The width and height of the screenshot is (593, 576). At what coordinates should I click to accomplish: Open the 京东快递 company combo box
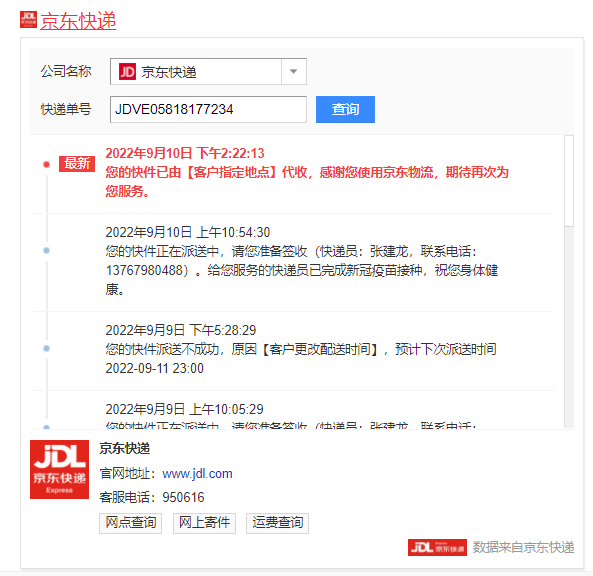[x=208, y=71]
